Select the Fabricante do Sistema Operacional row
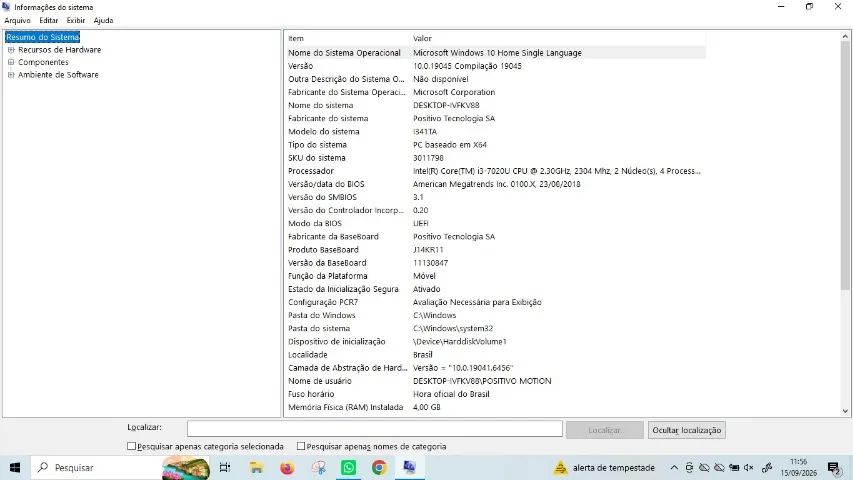853x480 pixels. pyautogui.click(x=495, y=92)
